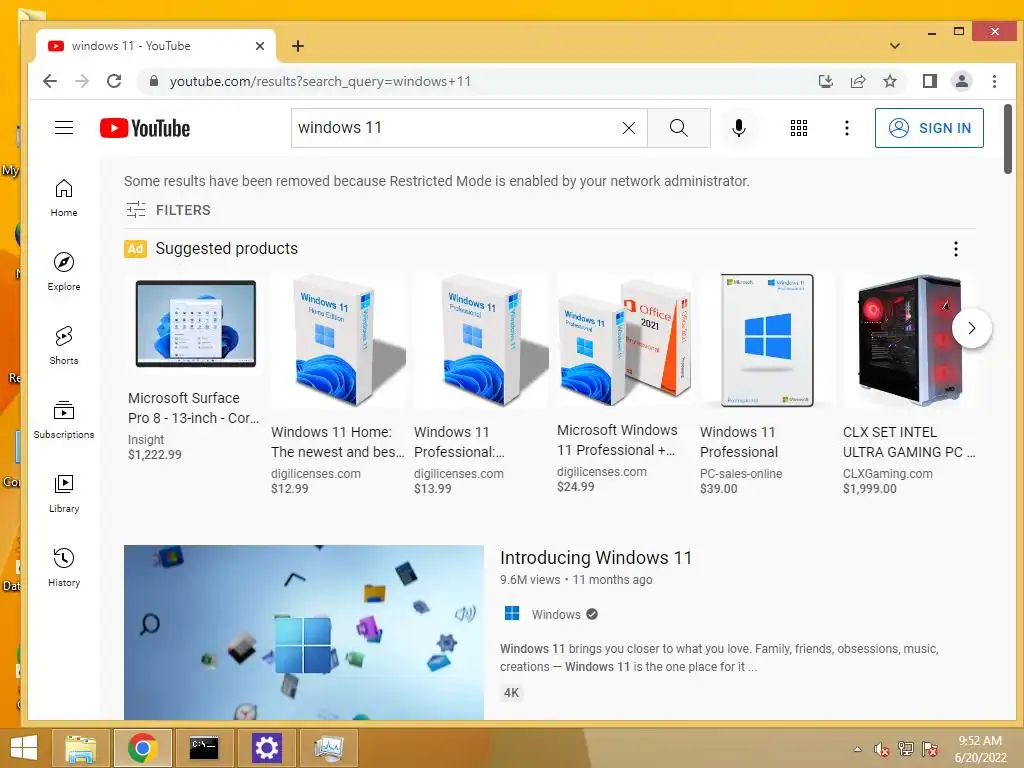Screen dimensions: 1024x768
Task: Open Chrome profile avatar
Action: pos(961,81)
